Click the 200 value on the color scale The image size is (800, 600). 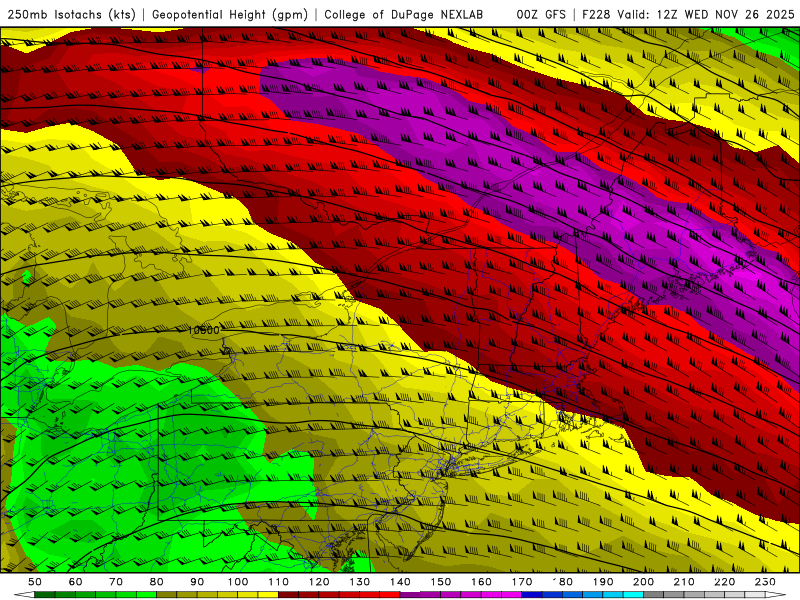tap(643, 582)
